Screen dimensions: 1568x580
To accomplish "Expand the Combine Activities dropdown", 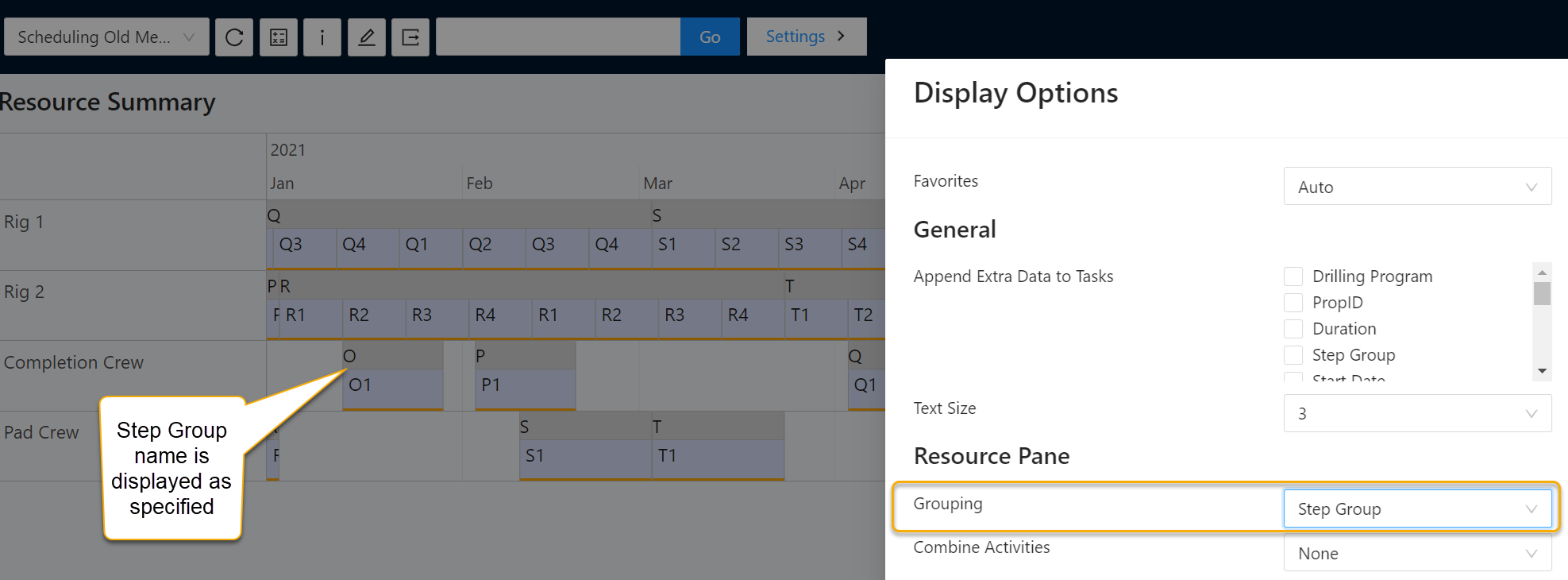I will [1417, 554].
